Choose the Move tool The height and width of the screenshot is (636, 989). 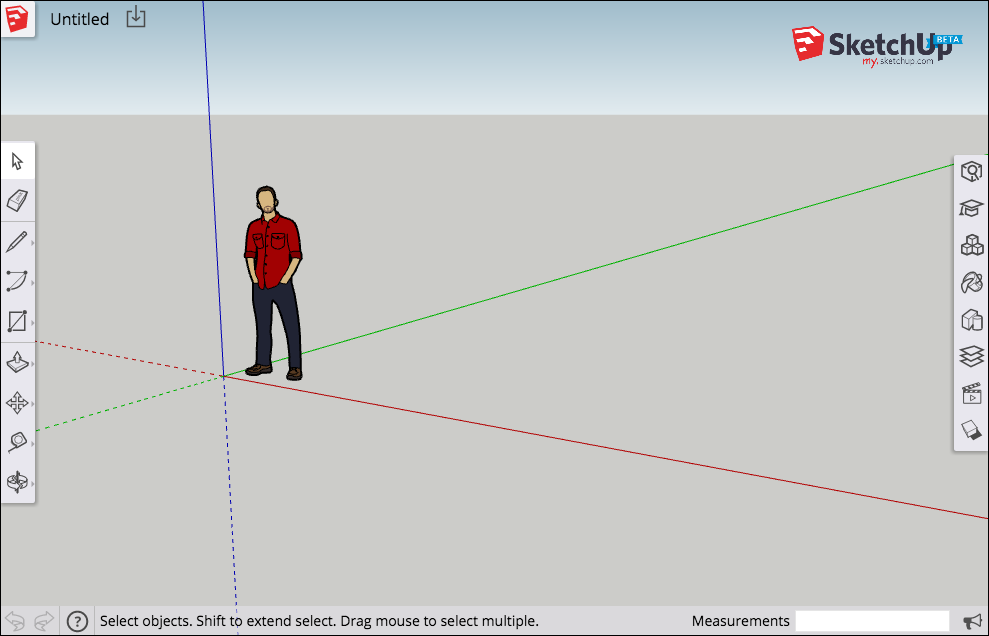(17, 403)
